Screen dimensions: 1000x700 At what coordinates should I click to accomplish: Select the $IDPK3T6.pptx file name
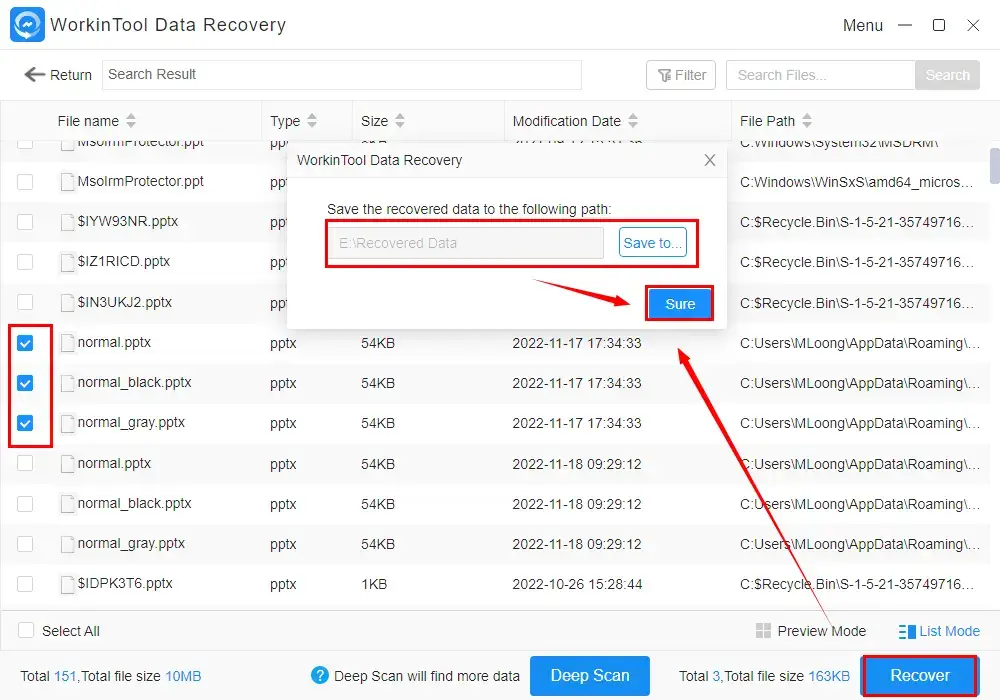(125, 583)
